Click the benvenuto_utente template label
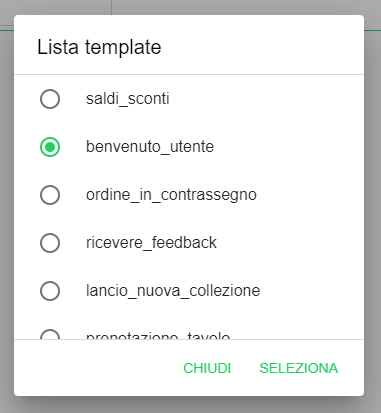Viewport: 381px width, 413px height. point(150,147)
